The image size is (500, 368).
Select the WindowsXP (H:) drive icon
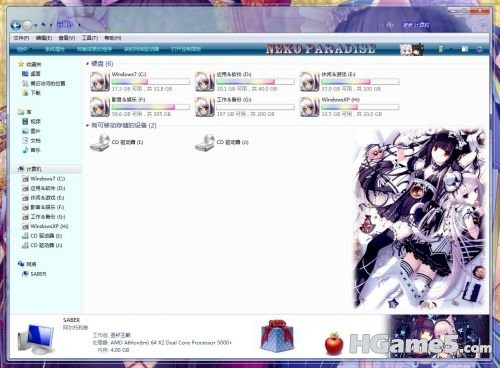click(309, 107)
